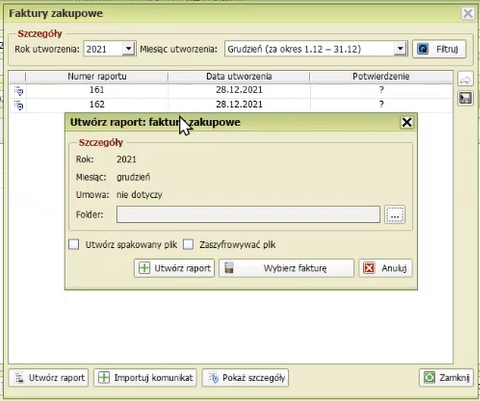This screenshot has width=480, height=401.
Task: Click Utwórz raport in the dialog
Action: (x=174, y=268)
